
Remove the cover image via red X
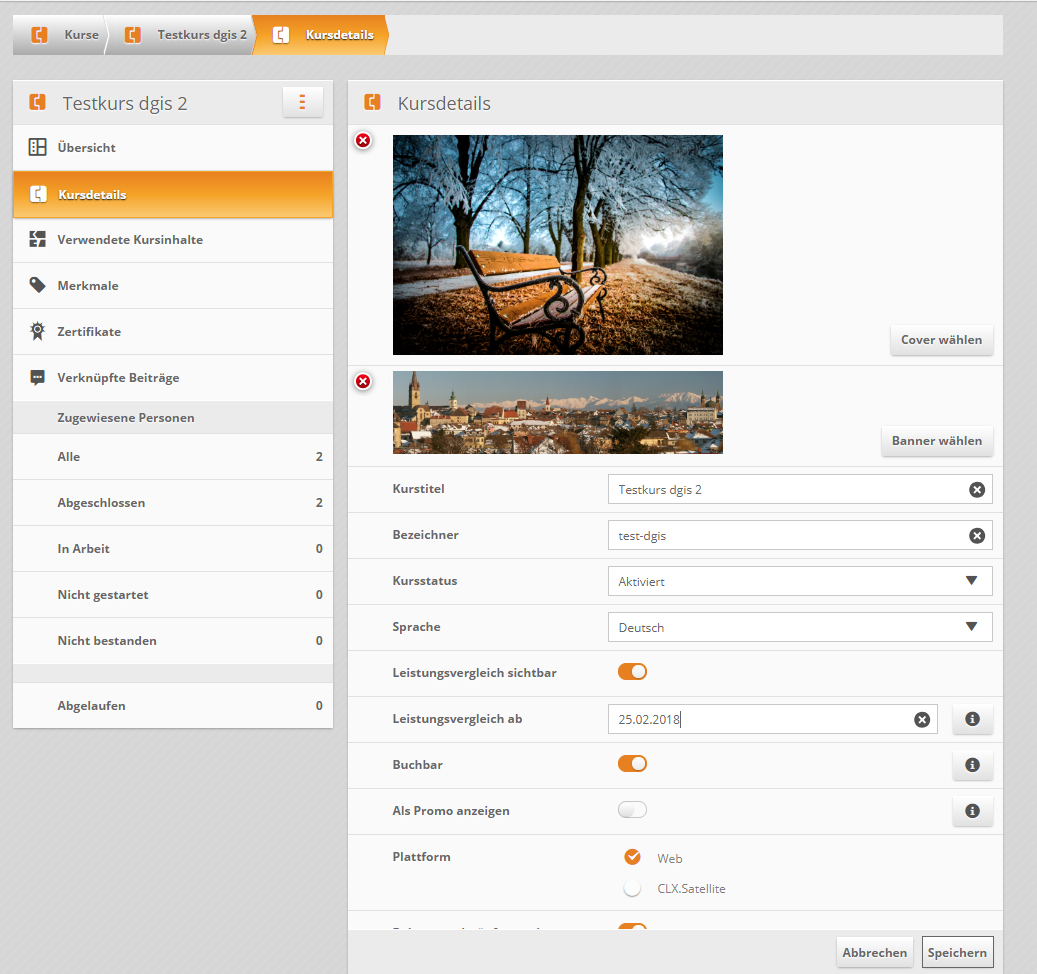tap(363, 141)
